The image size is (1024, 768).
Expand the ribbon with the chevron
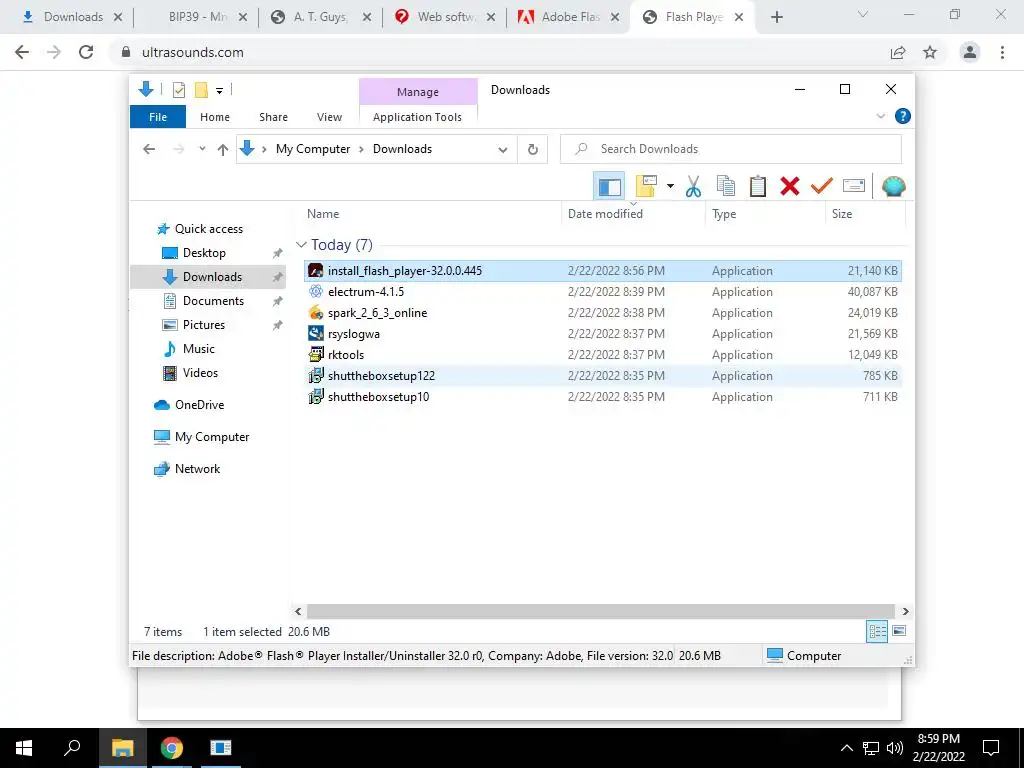(x=880, y=116)
